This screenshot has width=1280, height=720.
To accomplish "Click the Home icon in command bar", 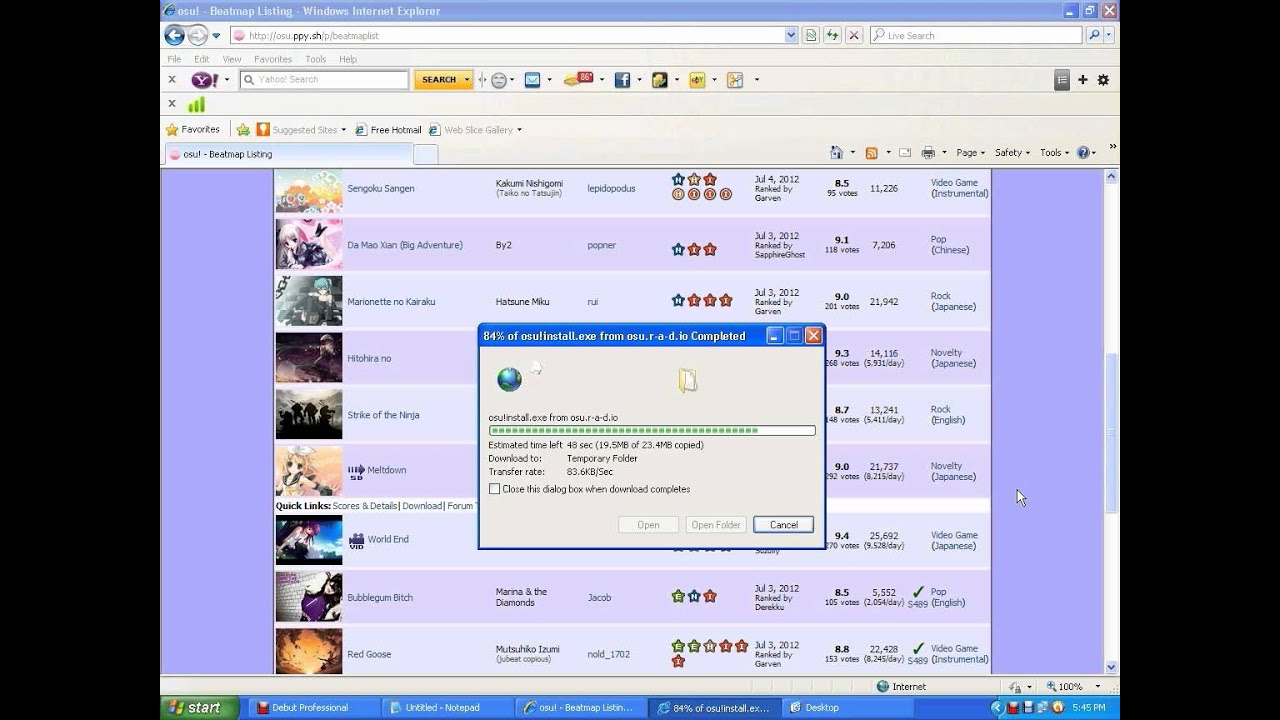I will coord(836,153).
